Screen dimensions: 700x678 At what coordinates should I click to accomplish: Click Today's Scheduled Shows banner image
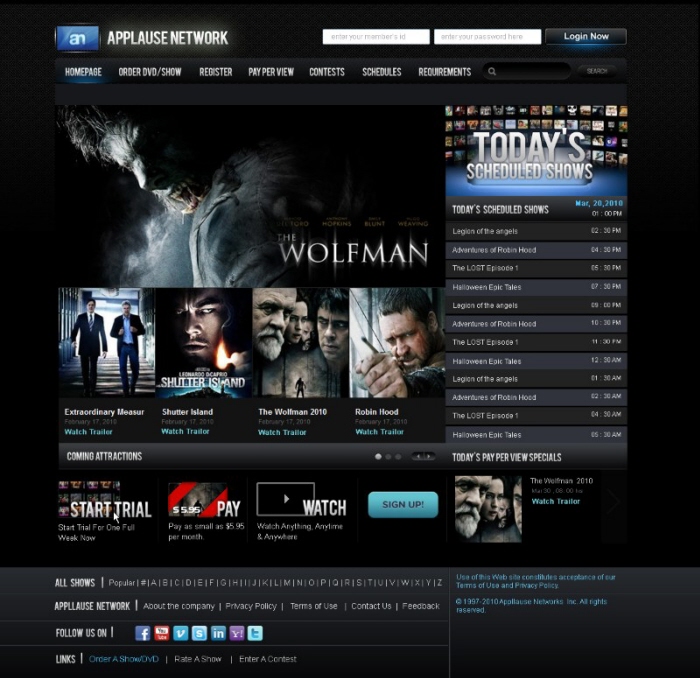coord(536,151)
